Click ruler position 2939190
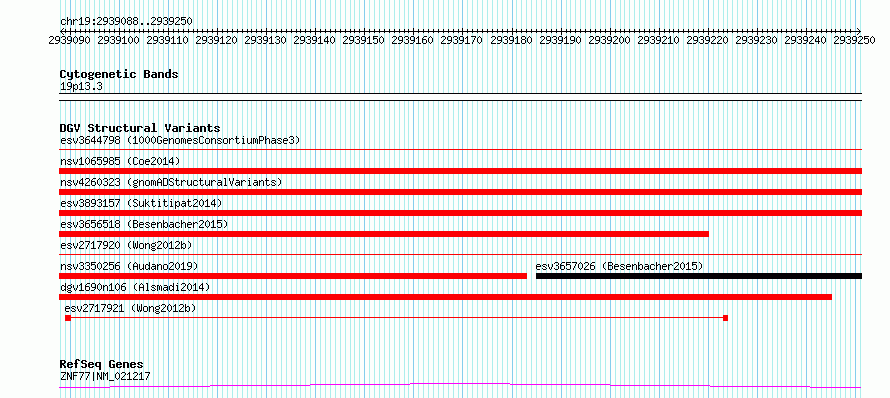 (x=560, y=40)
